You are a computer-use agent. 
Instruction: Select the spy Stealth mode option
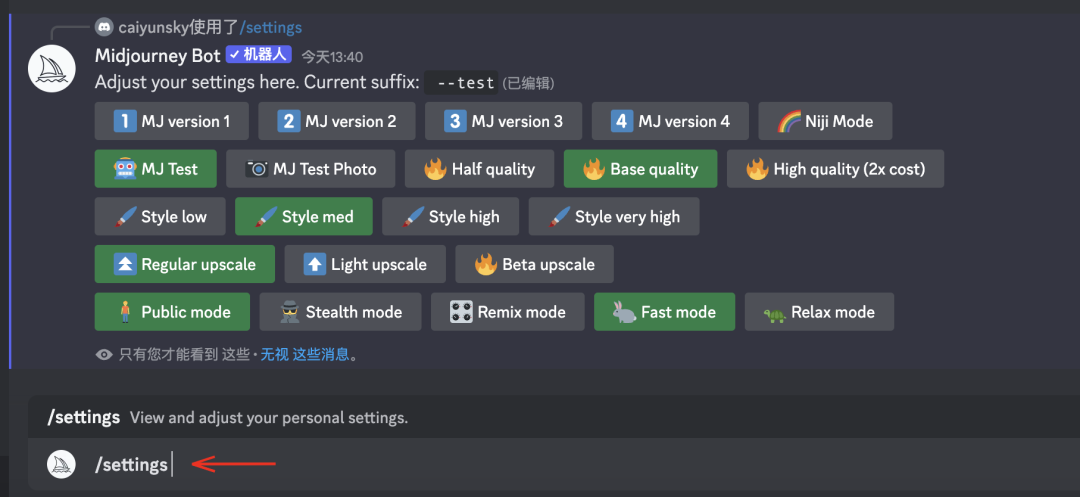tap(339, 312)
